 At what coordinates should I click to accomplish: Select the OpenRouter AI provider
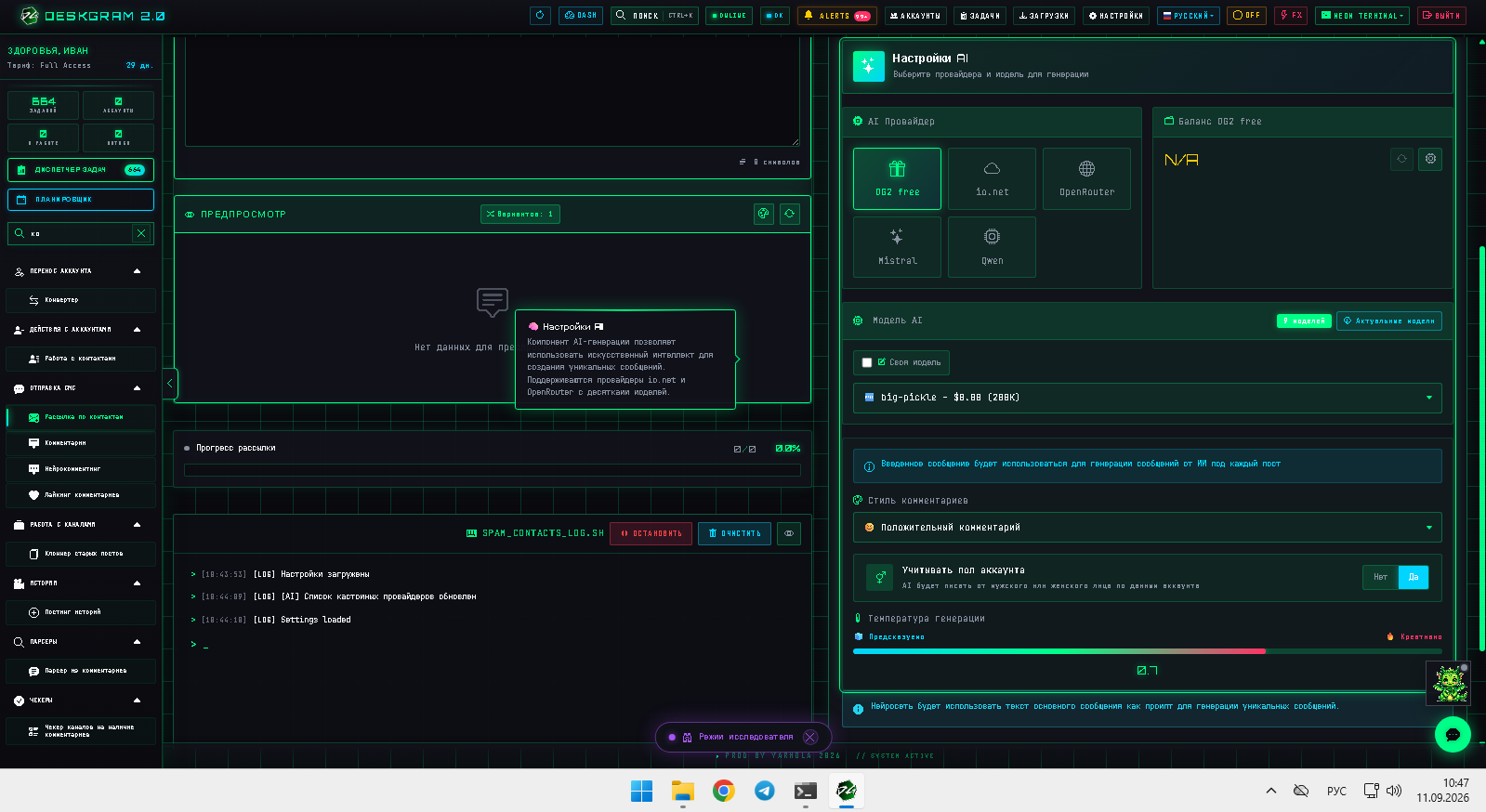point(1086,178)
